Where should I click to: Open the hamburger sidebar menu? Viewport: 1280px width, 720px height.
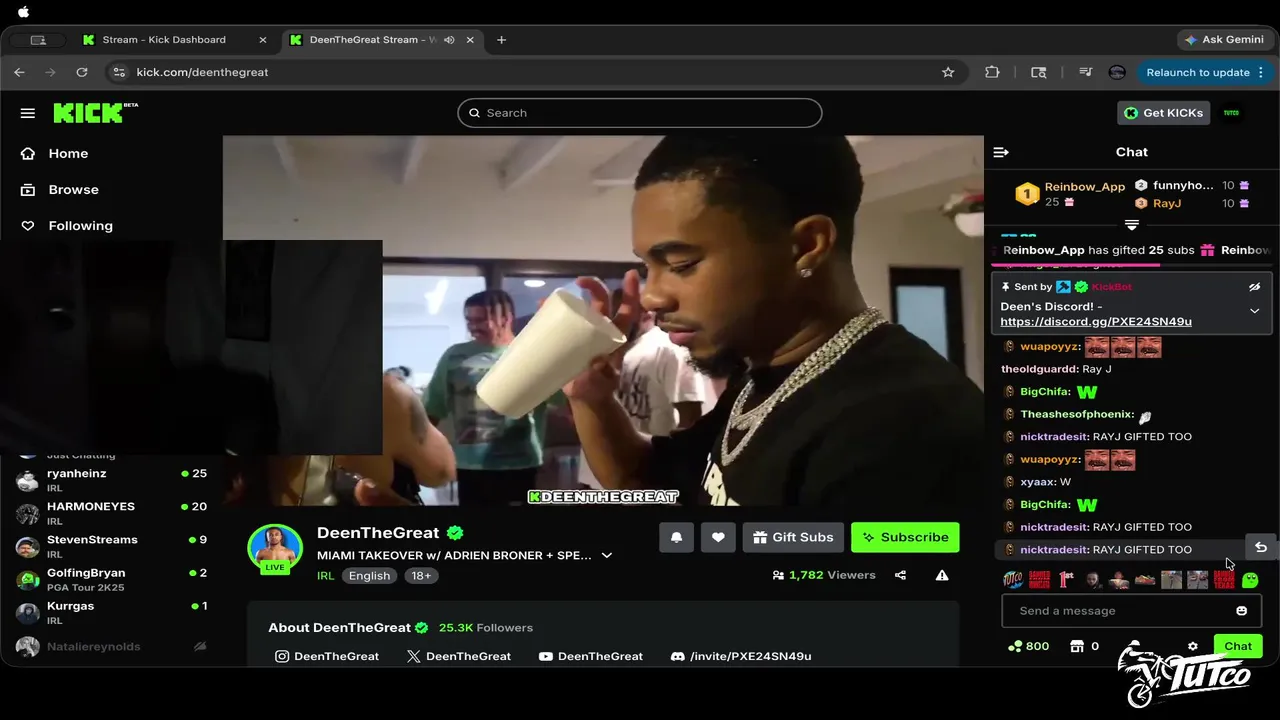(27, 113)
